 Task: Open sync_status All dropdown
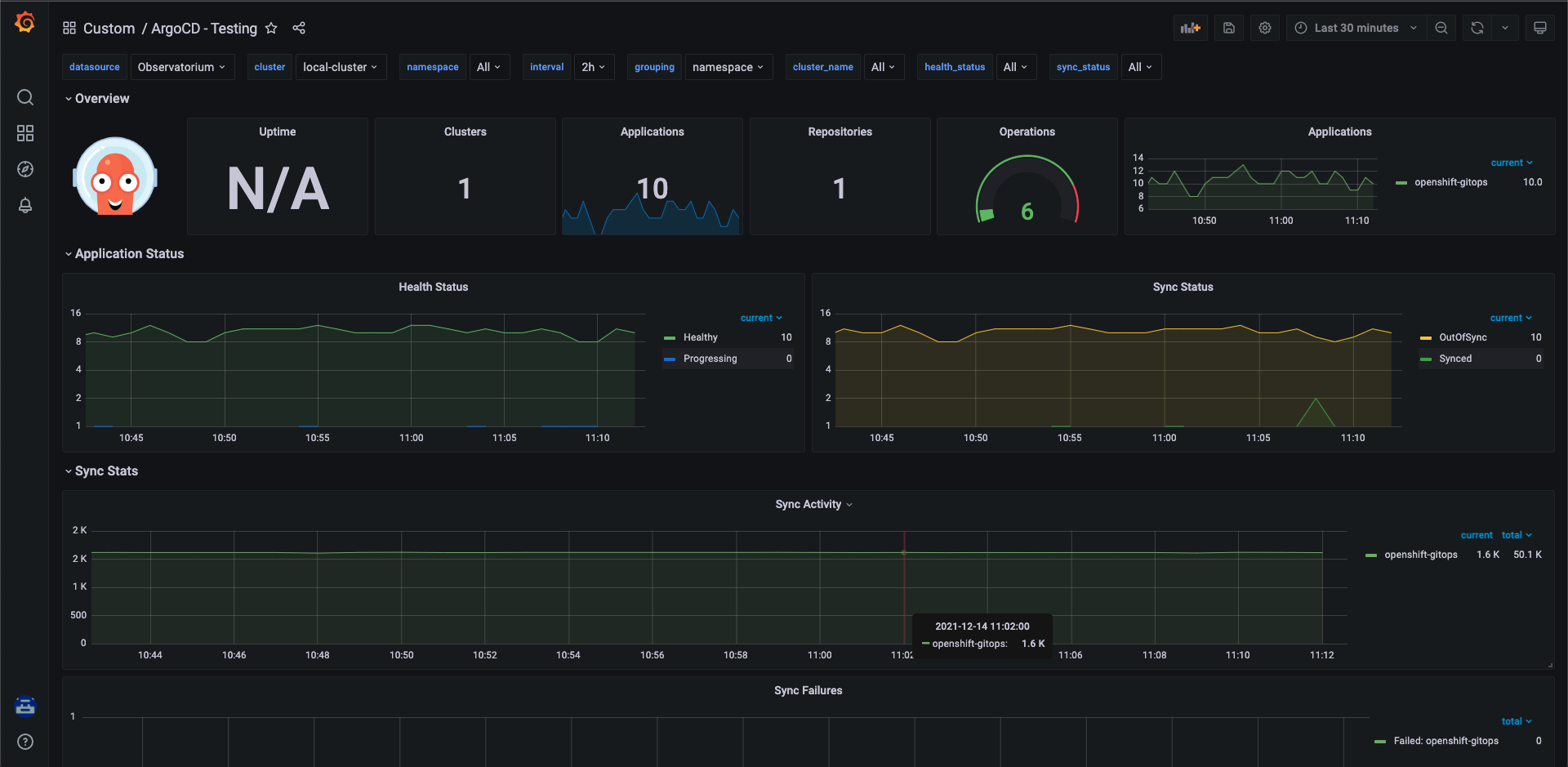point(1141,67)
